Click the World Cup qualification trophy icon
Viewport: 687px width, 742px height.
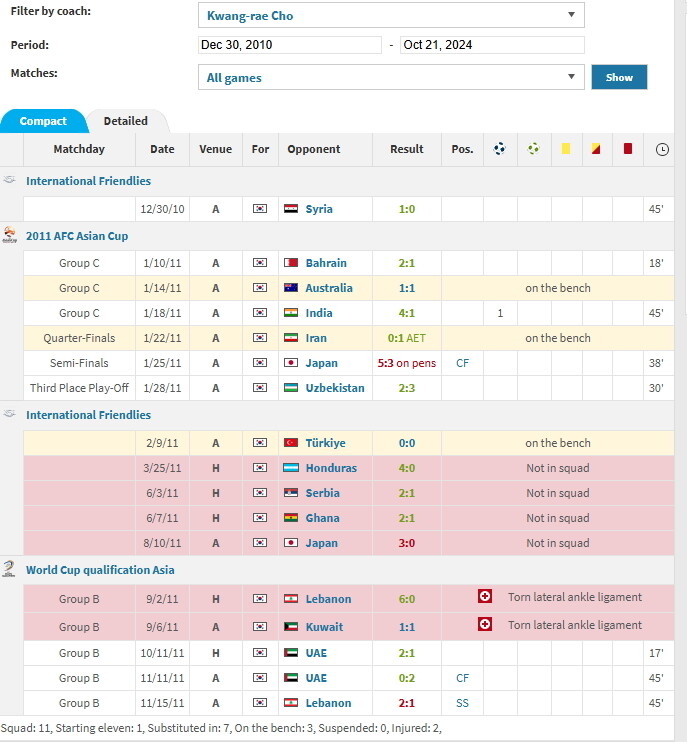click(10, 570)
